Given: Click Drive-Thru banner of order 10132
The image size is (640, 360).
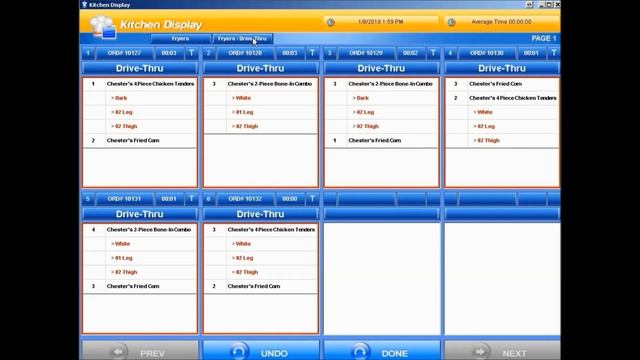Looking at the screenshot, I should coord(261,214).
